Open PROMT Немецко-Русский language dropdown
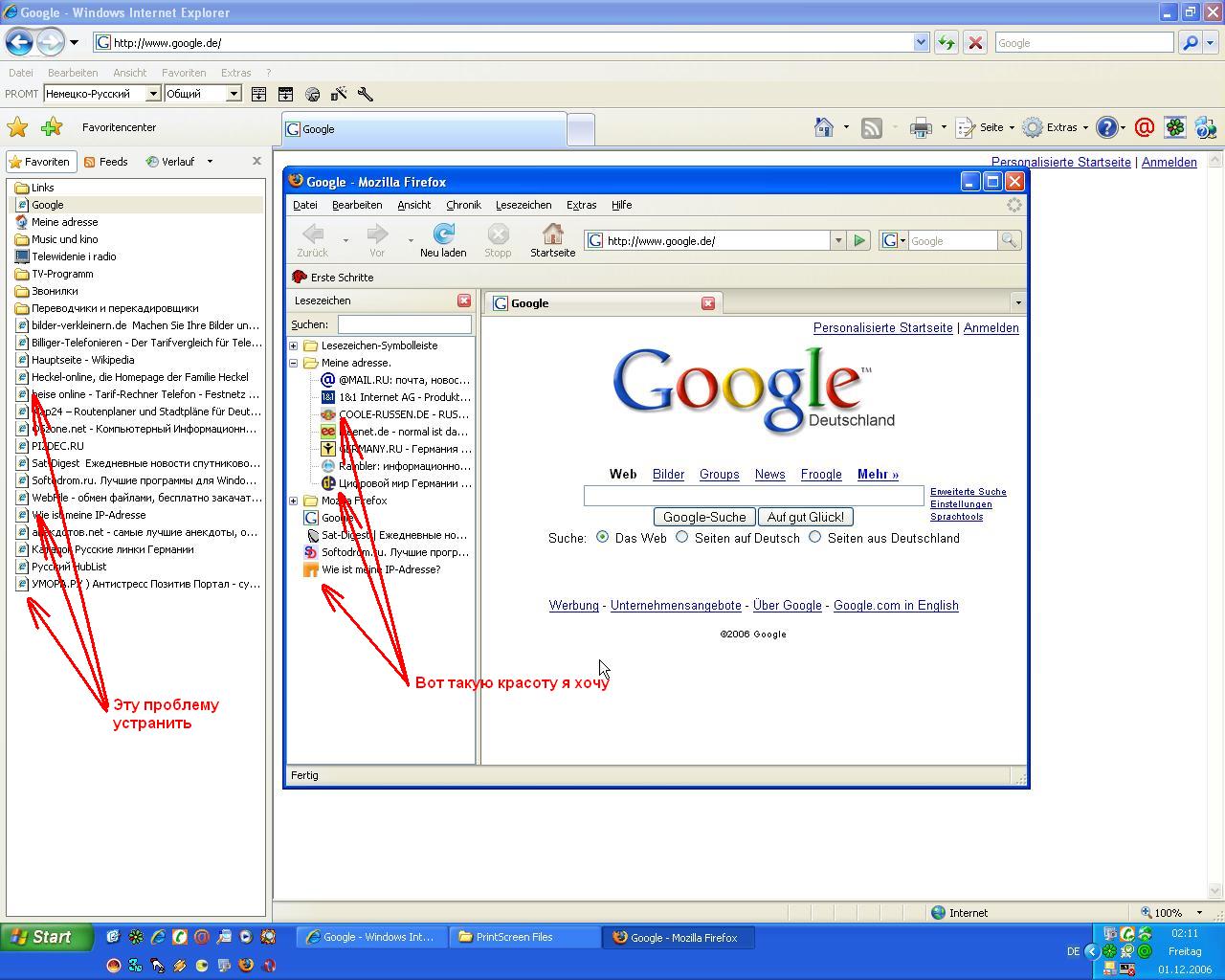The width and height of the screenshot is (1225, 980). [152, 94]
